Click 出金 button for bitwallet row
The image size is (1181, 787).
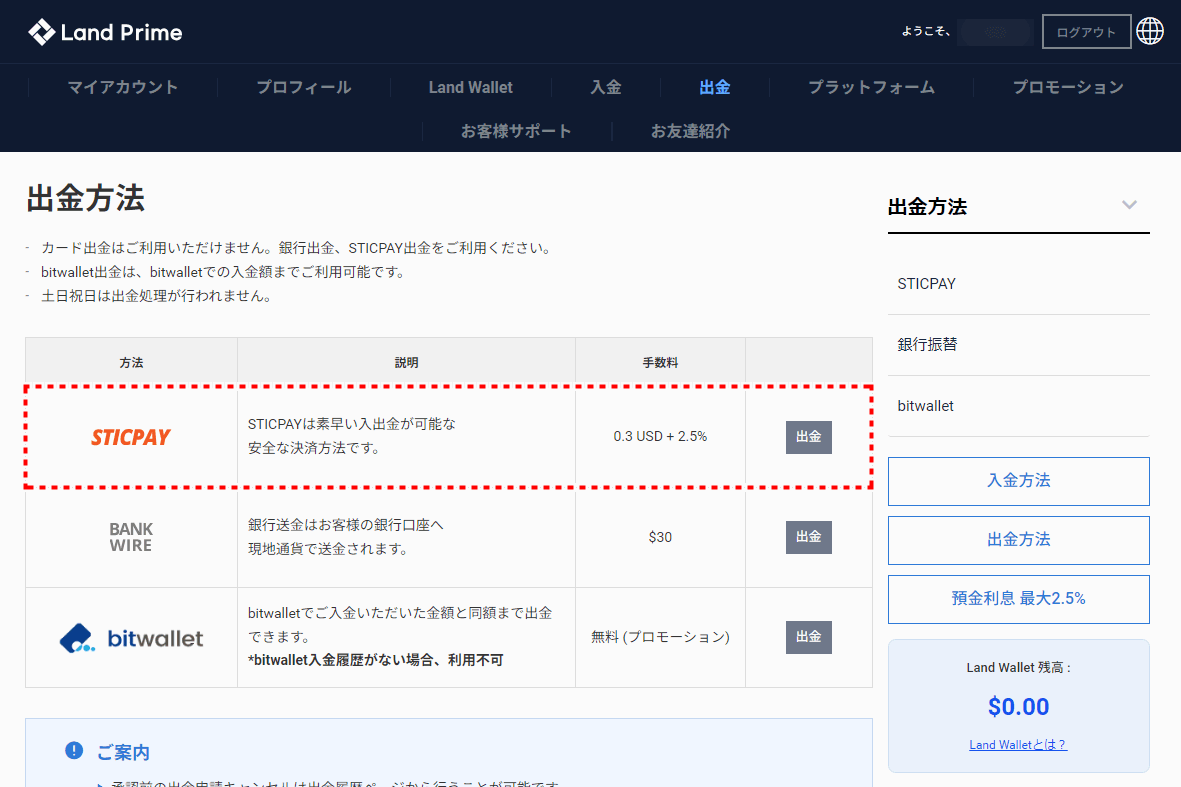[x=809, y=637]
